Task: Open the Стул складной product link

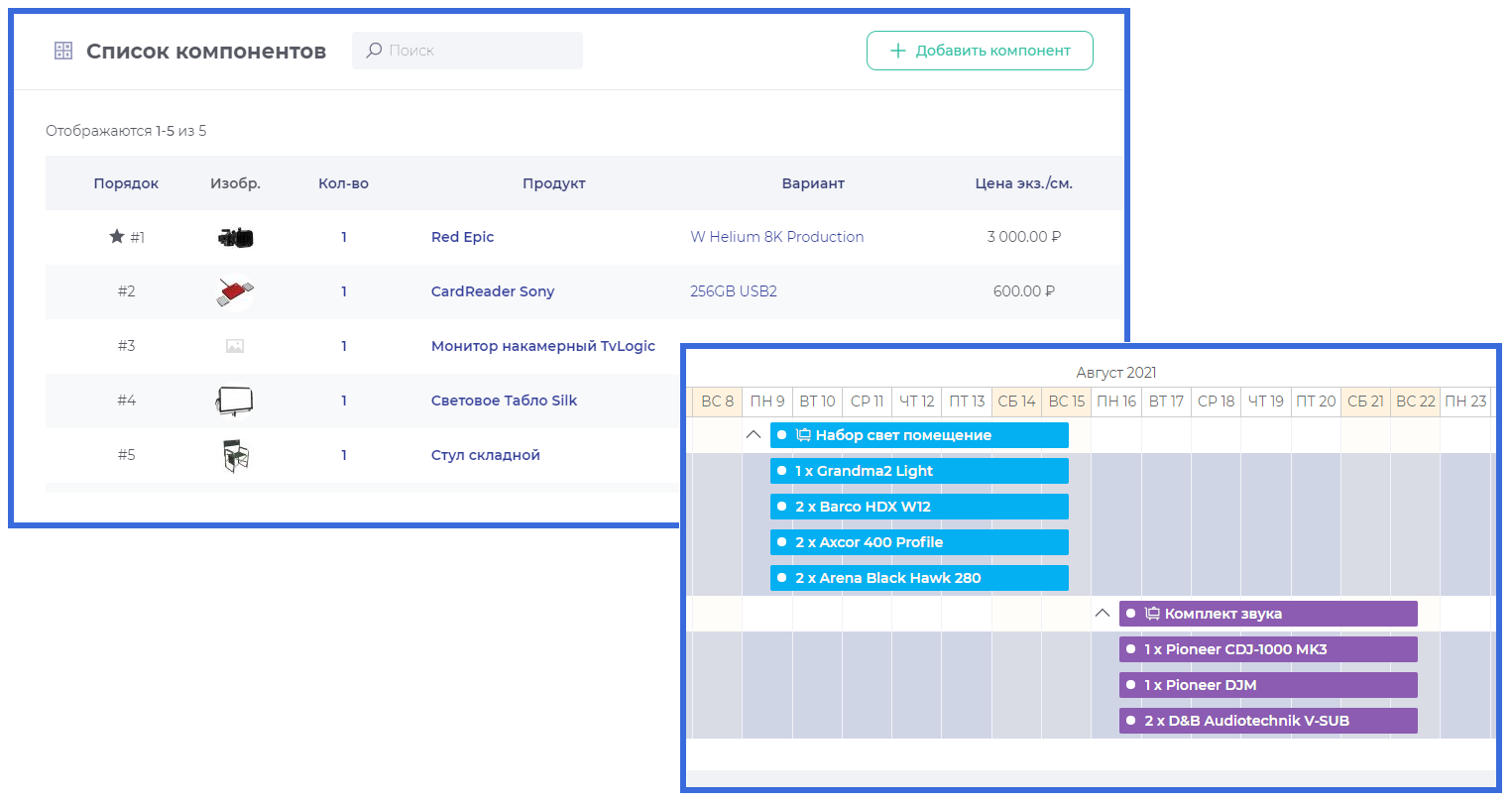Action: click(x=486, y=455)
